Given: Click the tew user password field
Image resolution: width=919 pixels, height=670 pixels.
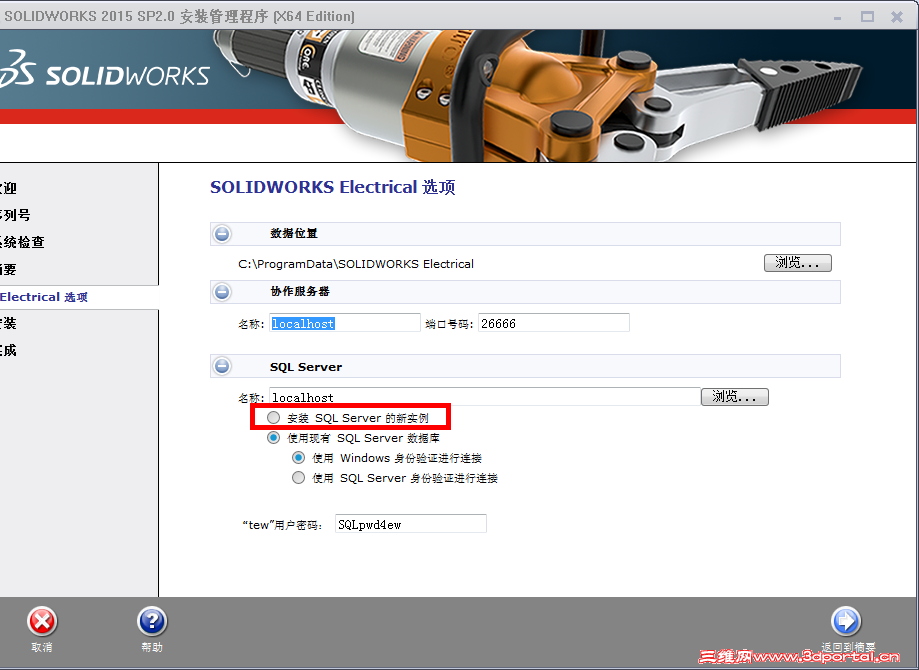Looking at the screenshot, I should point(411,524).
